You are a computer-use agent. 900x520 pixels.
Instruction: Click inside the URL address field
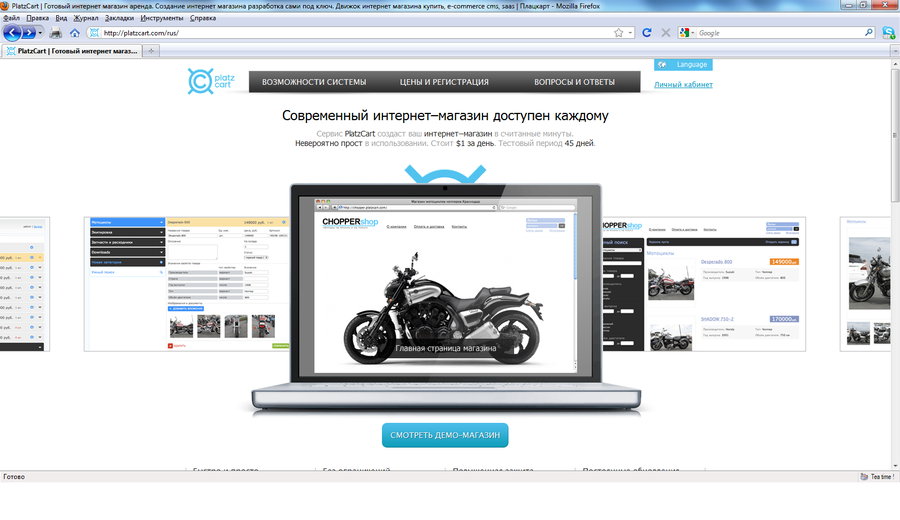click(350, 33)
